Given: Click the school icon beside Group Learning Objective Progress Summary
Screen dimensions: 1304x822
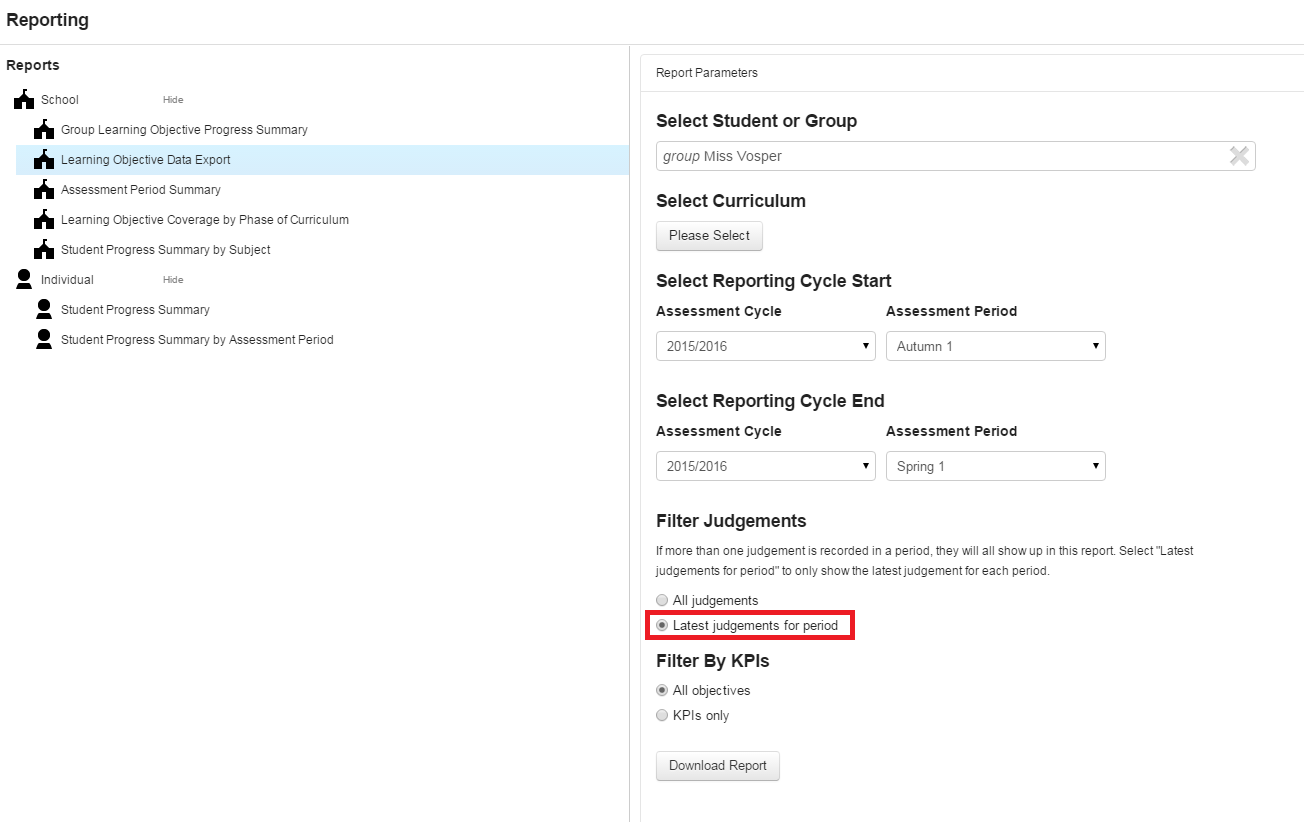Looking at the screenshot, I should pos(44,130).
